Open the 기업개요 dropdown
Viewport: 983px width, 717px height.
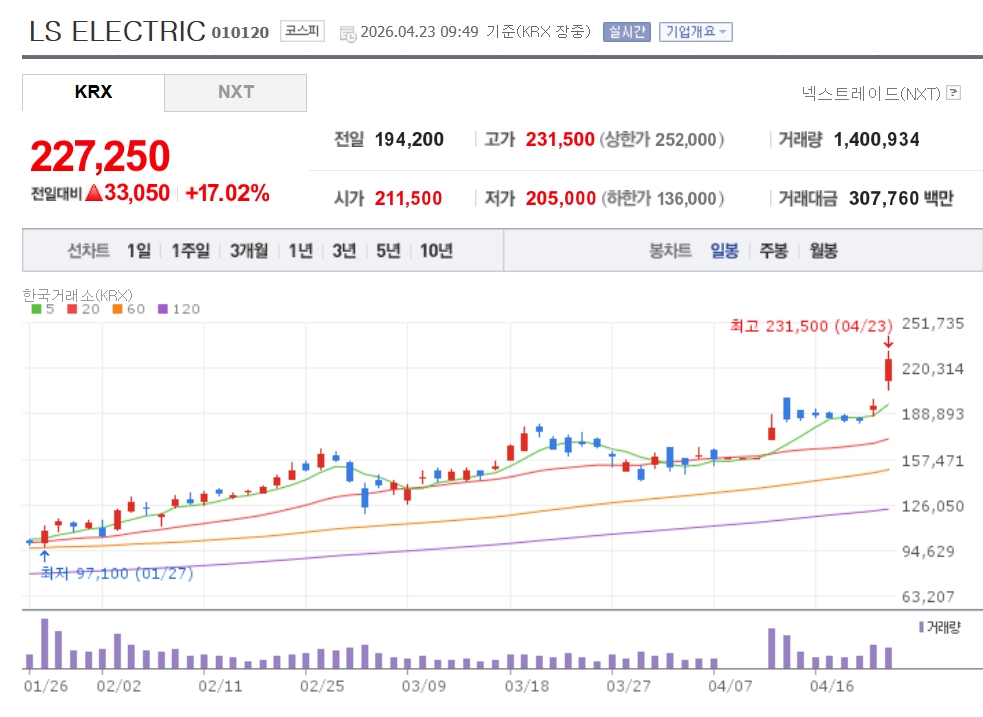tap(696, 31)
